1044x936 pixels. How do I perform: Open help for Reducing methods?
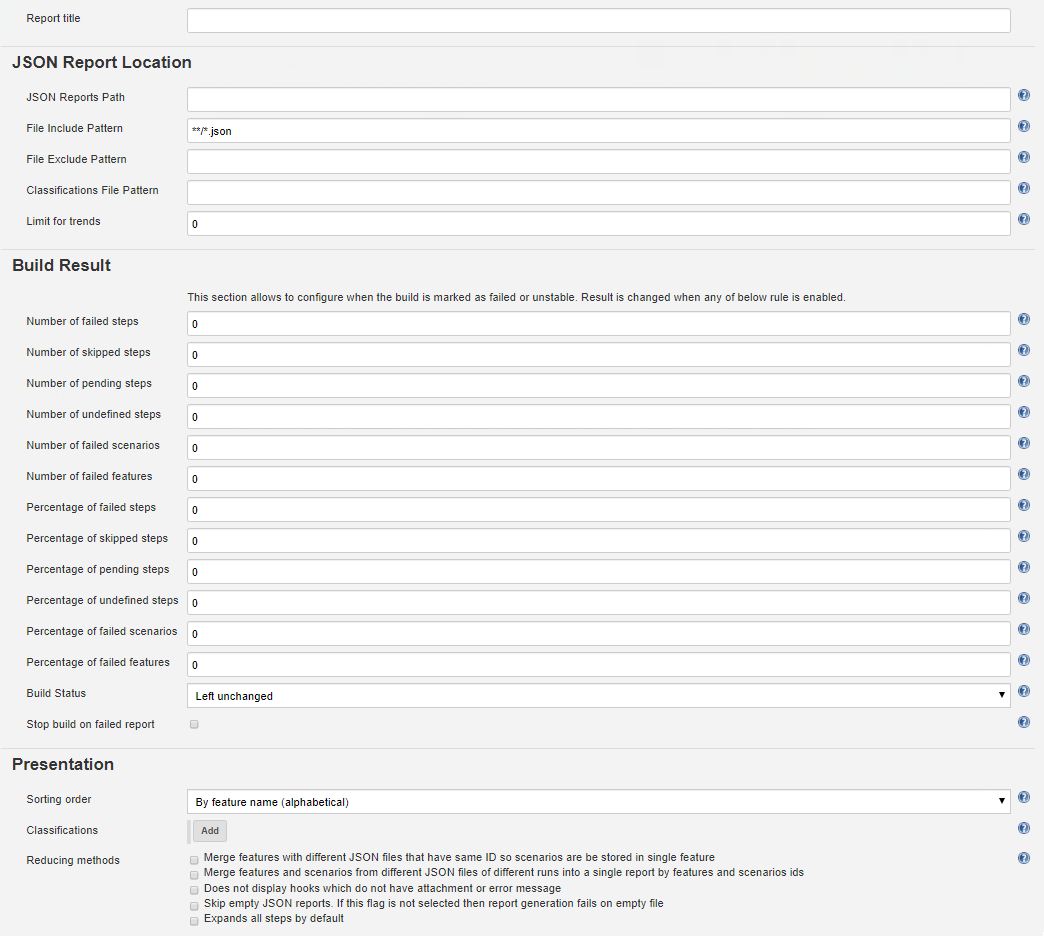click(1024, 858)
